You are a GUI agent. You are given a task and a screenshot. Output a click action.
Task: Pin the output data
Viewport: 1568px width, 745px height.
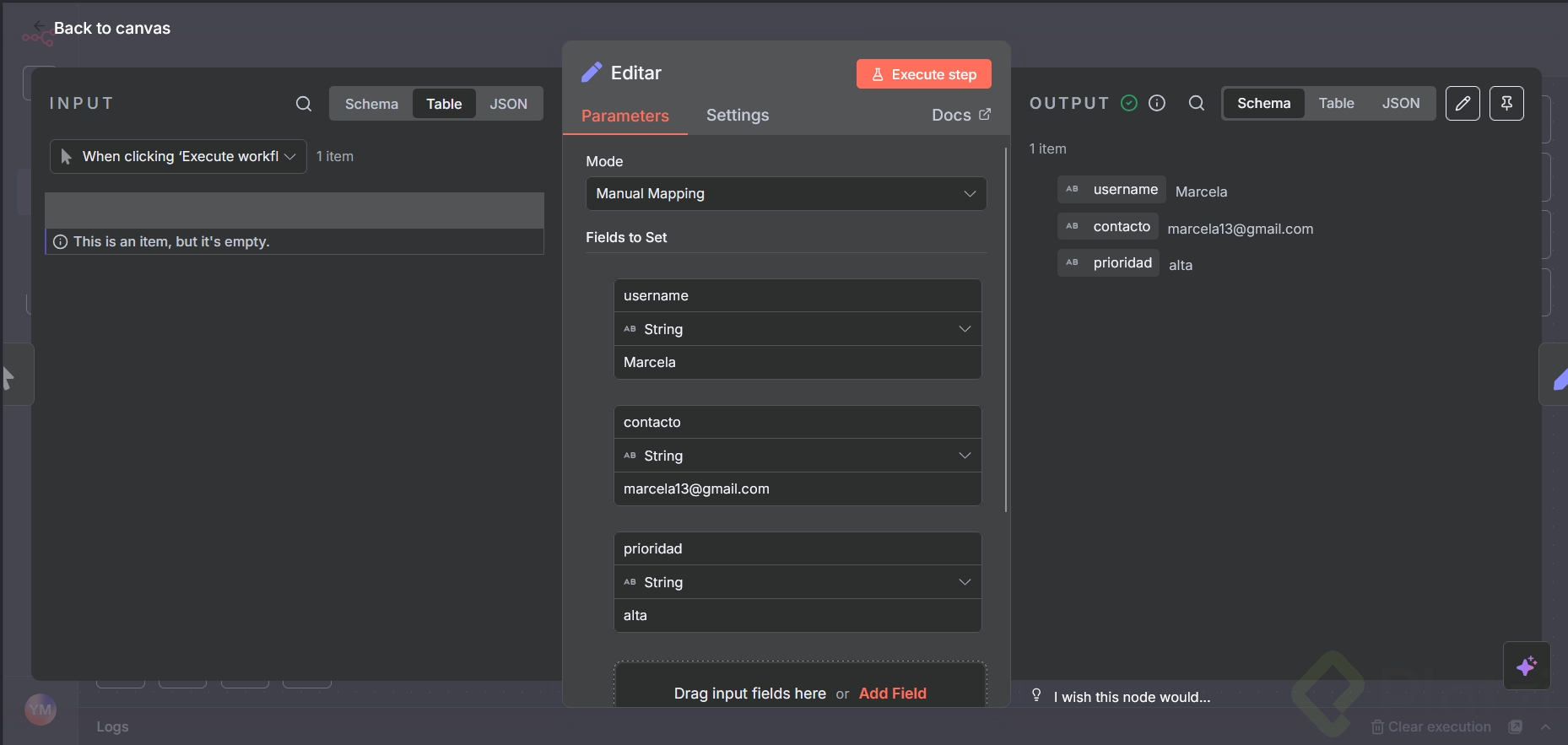pos(1506,103)
